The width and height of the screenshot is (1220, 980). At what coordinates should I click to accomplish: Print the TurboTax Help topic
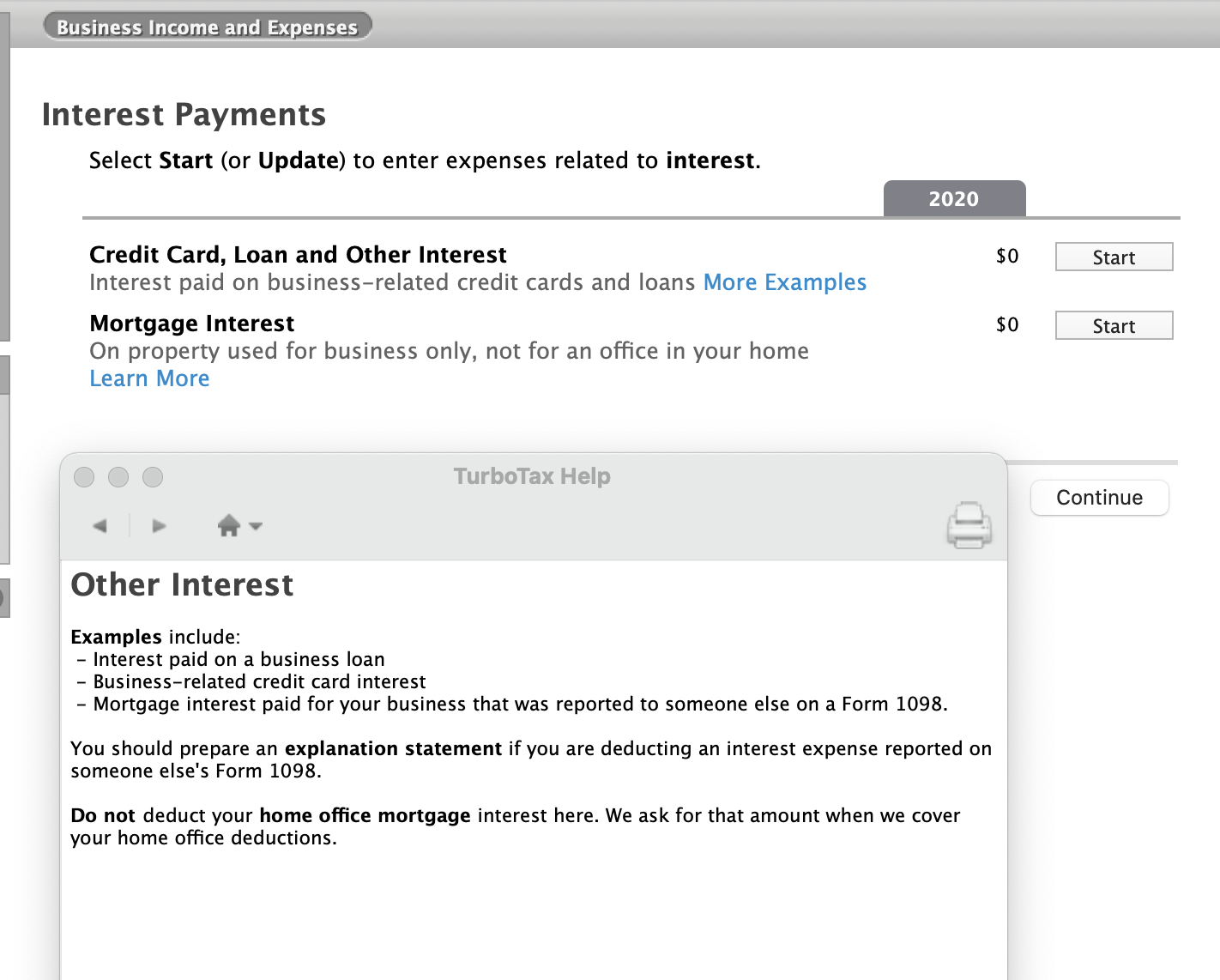tap(969, 525)
